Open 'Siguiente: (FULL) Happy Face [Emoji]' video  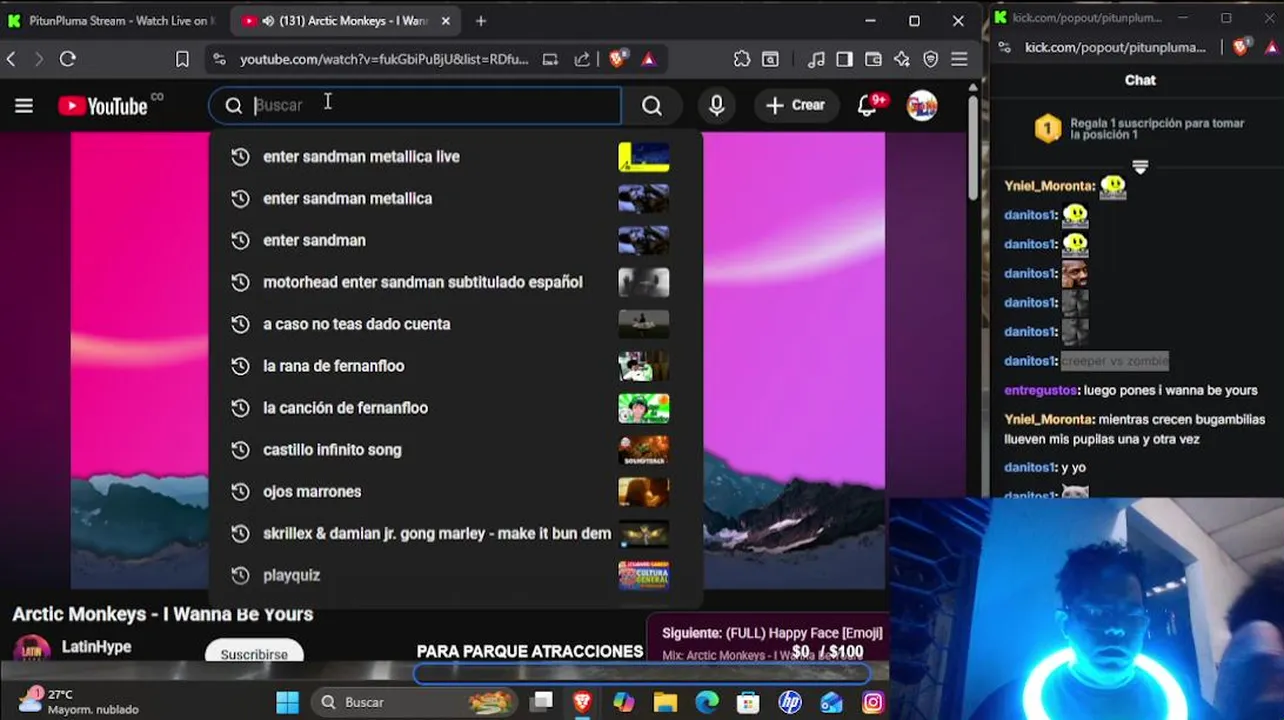tap(772, 633)
